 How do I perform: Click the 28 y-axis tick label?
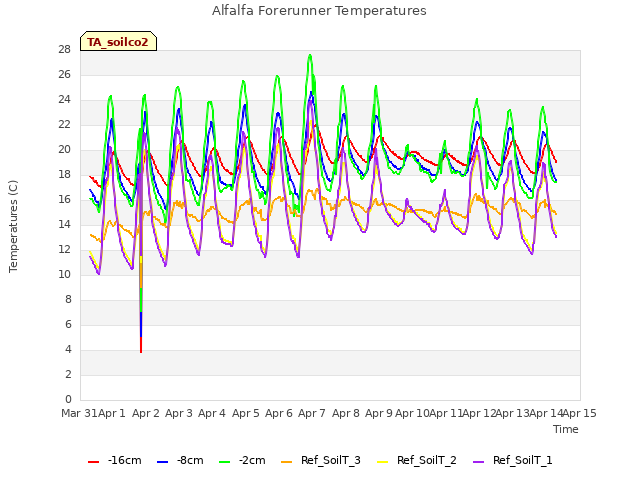64,50
